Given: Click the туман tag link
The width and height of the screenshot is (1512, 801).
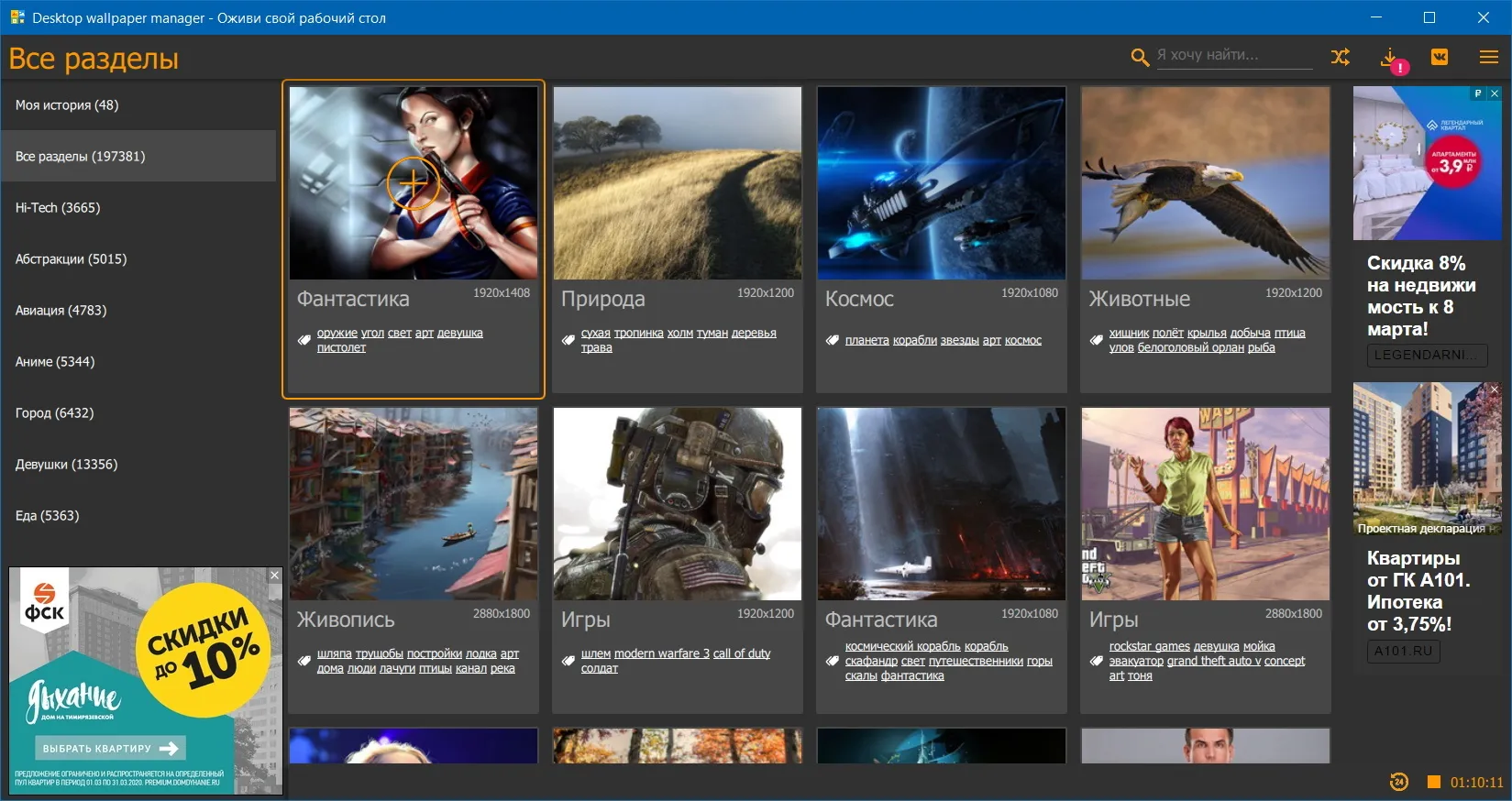Looking at the screenshot, I should point(712,333).
